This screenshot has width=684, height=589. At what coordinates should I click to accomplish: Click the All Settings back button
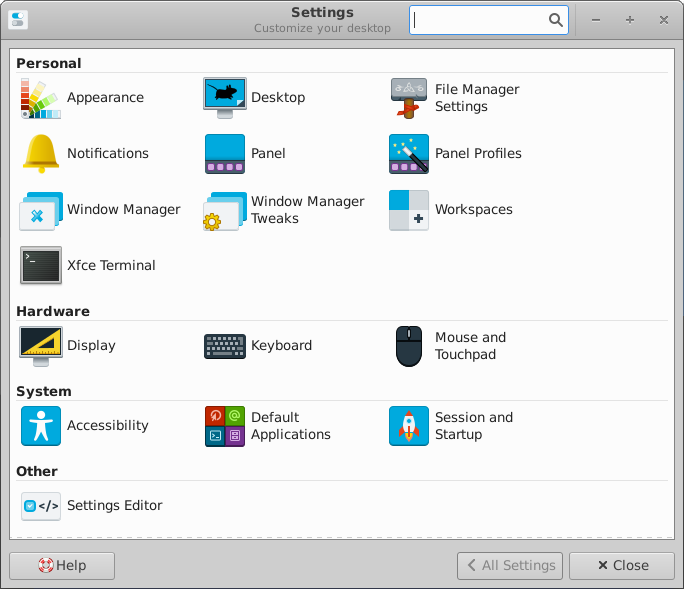tap(510, 566)
